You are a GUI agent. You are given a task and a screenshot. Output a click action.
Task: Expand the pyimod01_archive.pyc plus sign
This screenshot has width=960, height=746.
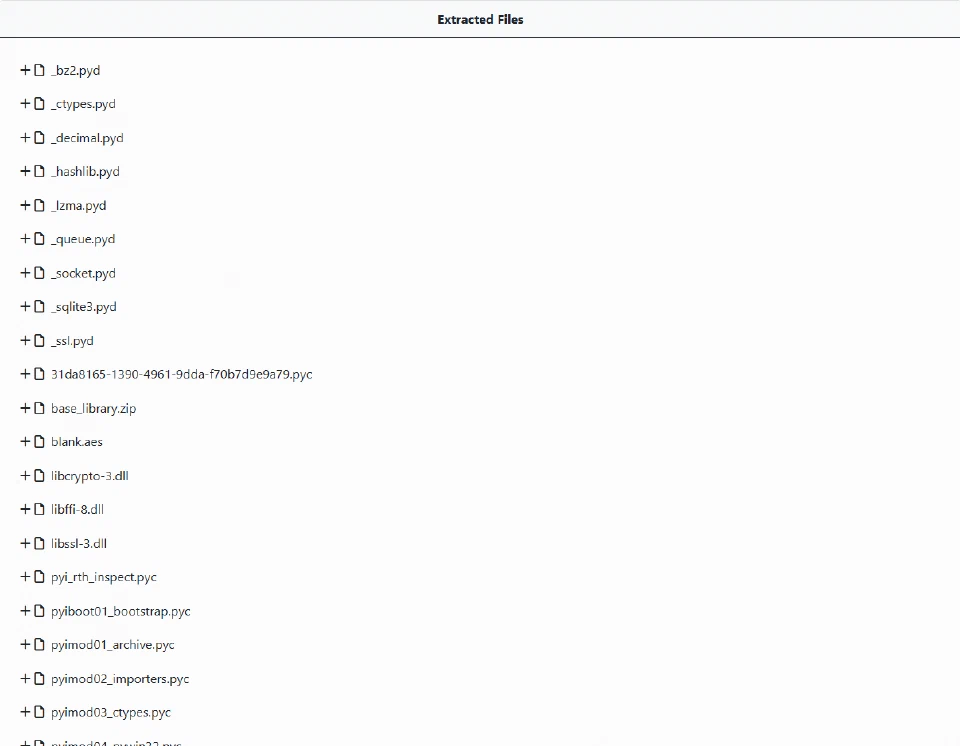[x=25, y=645]
